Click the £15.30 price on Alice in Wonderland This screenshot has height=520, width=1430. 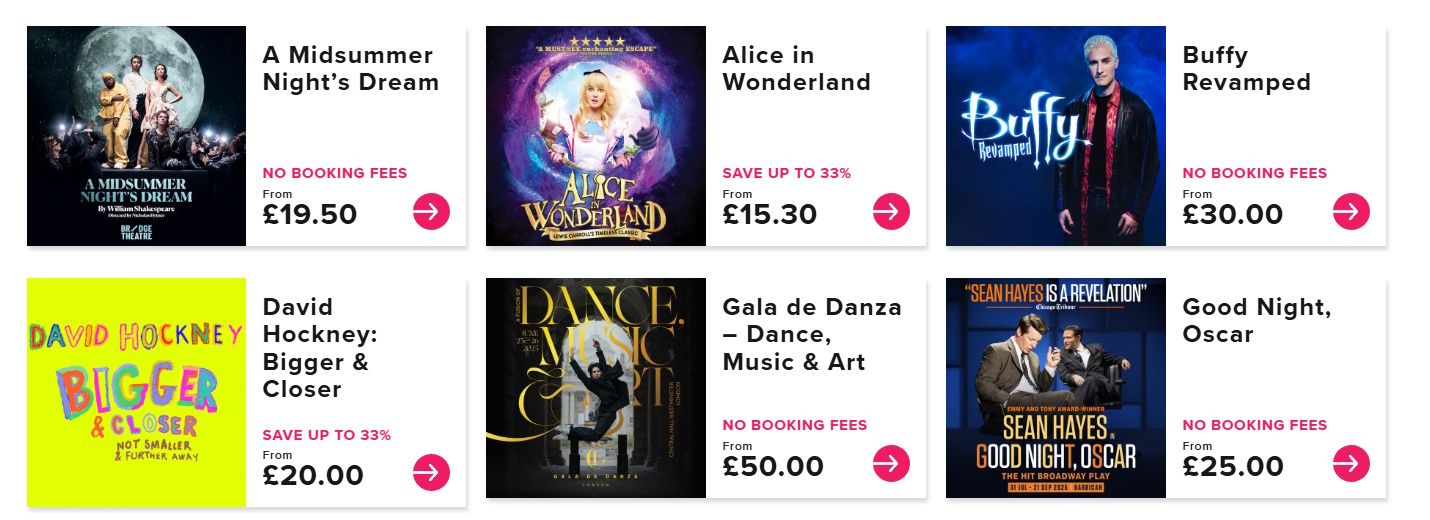pyautogui.click(x=770, y=215)
